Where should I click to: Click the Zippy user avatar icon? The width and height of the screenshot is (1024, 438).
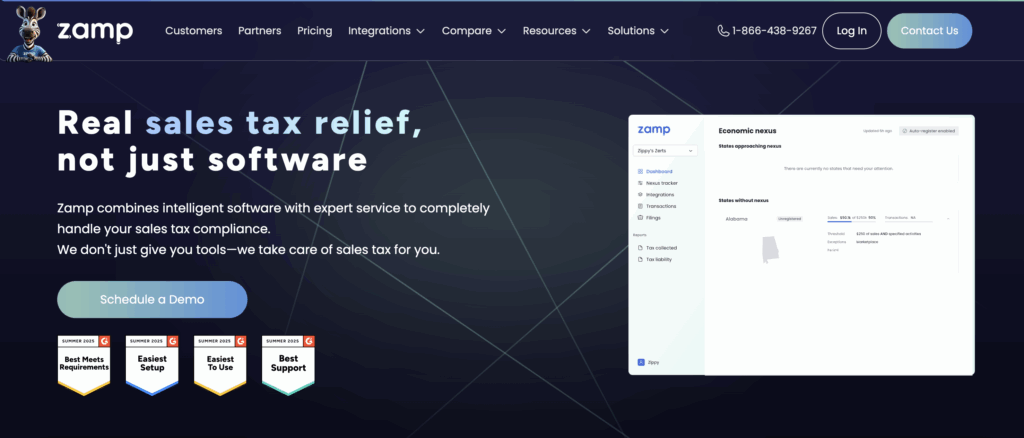pyautogui.click(x=641, y=362)
